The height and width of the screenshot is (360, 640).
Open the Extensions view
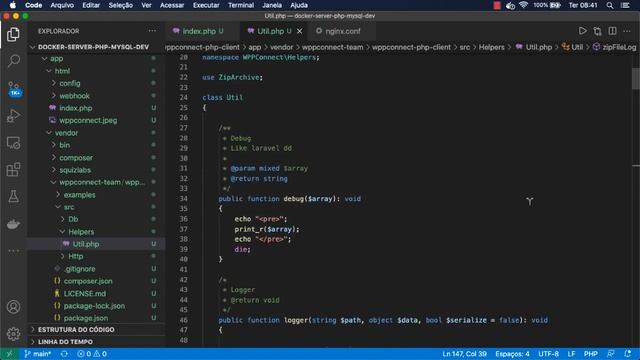click(13, 169)
